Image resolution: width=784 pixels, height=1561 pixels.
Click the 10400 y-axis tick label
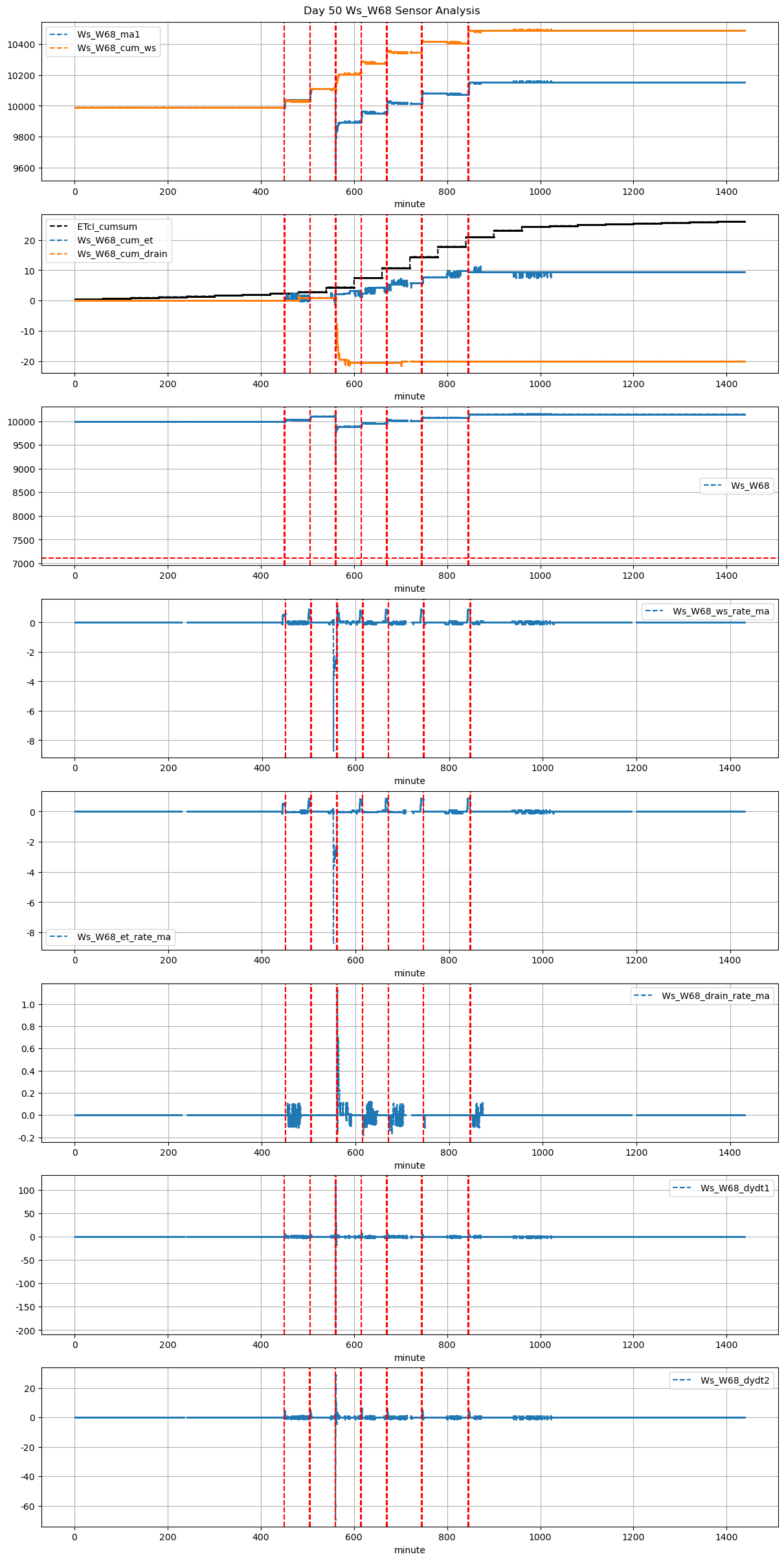tap(23, 45)
